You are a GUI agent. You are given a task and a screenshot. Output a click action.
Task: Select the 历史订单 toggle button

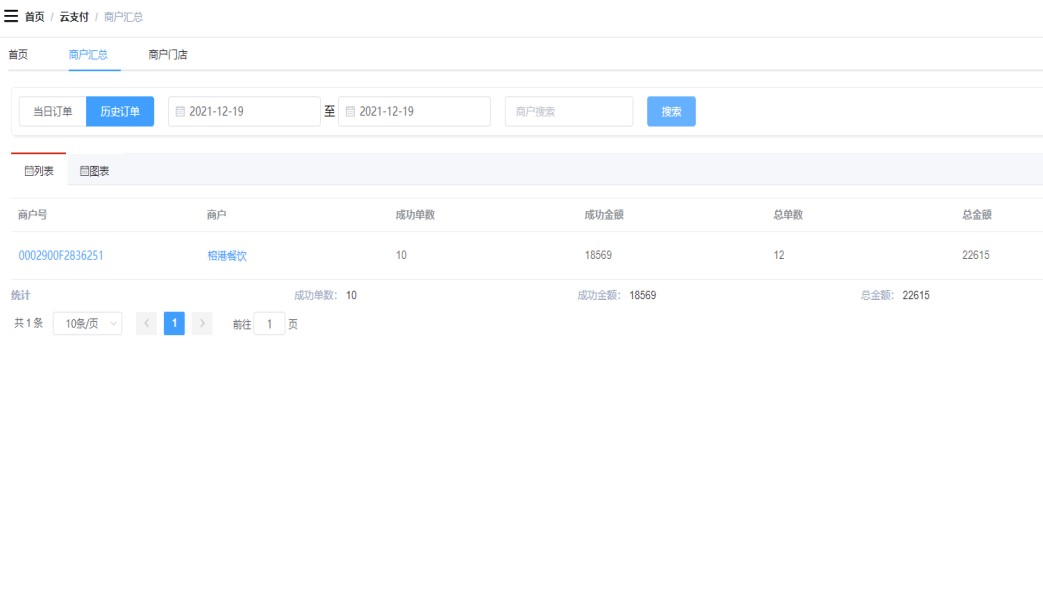[120, 112]
